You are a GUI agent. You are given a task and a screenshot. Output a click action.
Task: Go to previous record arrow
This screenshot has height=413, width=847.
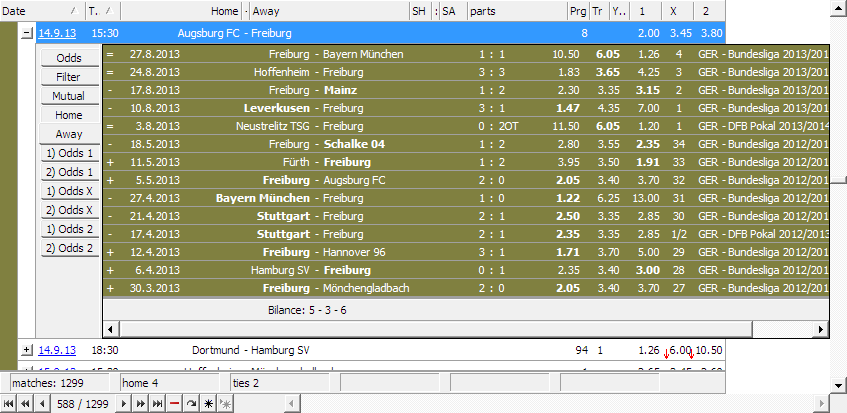[44, 404]
